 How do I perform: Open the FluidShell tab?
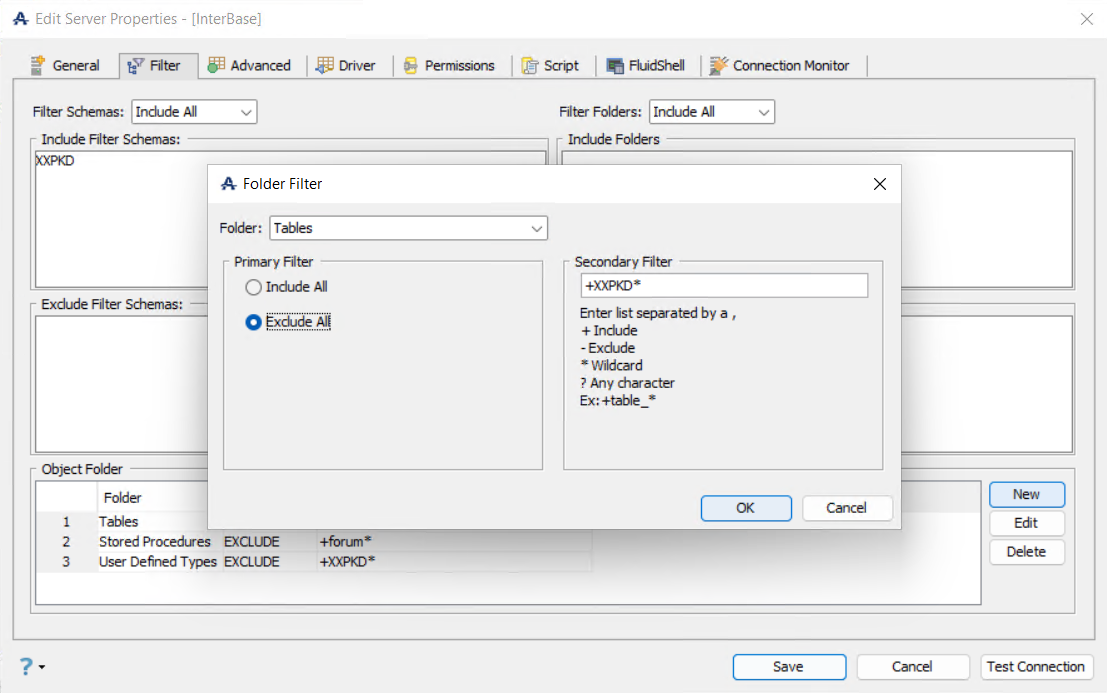646,66
